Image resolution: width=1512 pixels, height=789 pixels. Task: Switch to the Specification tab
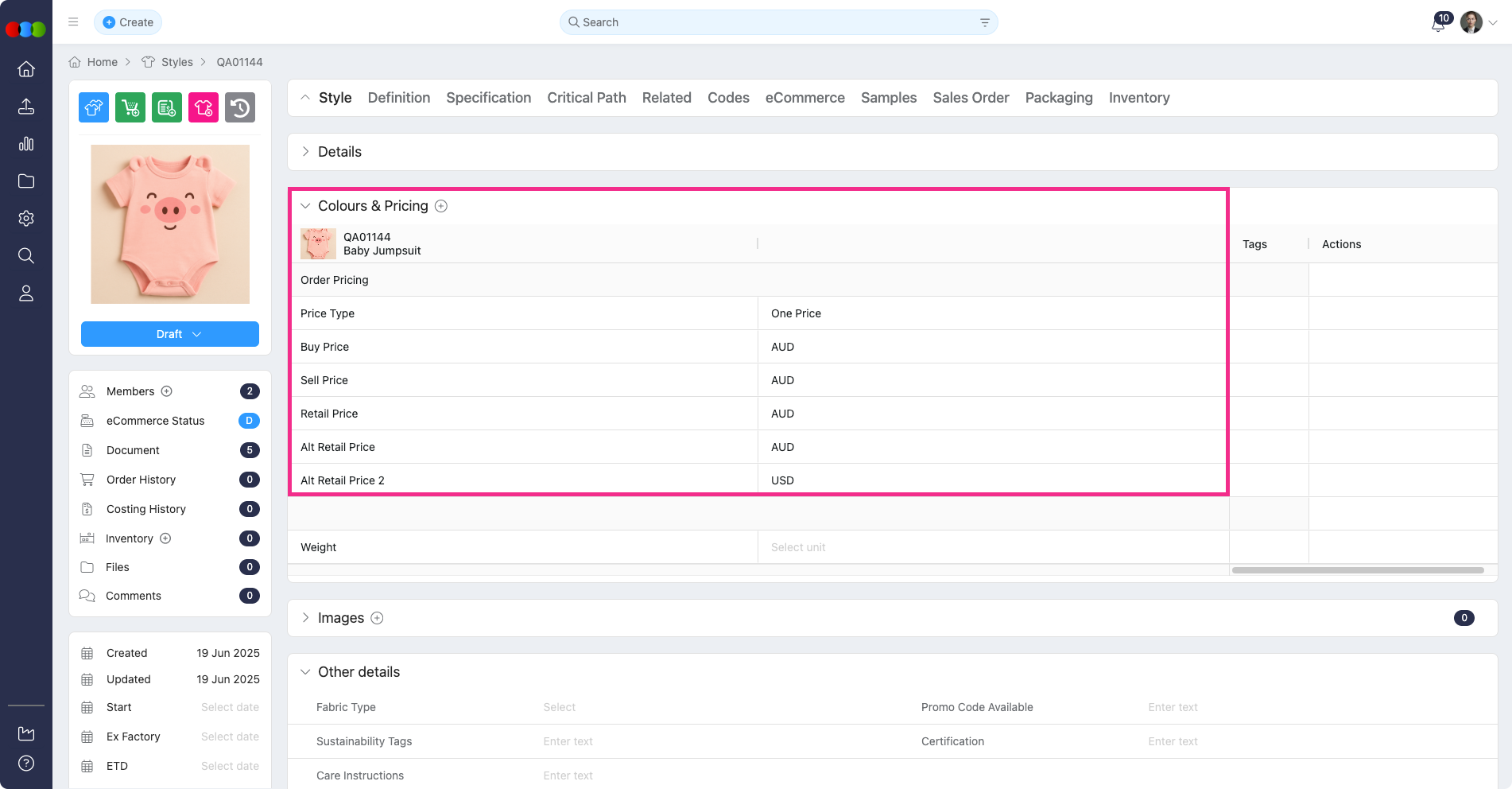pyautogui.click(x=488, y=98)
